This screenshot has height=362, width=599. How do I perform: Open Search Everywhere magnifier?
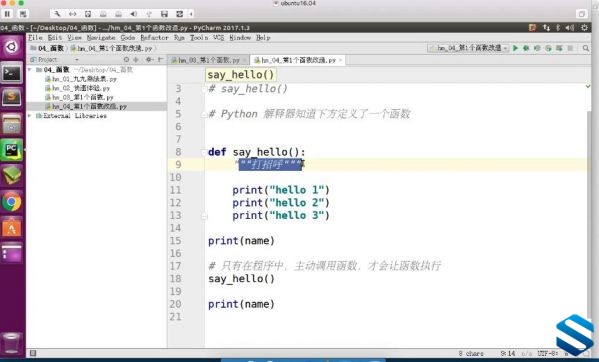[586, 48]
